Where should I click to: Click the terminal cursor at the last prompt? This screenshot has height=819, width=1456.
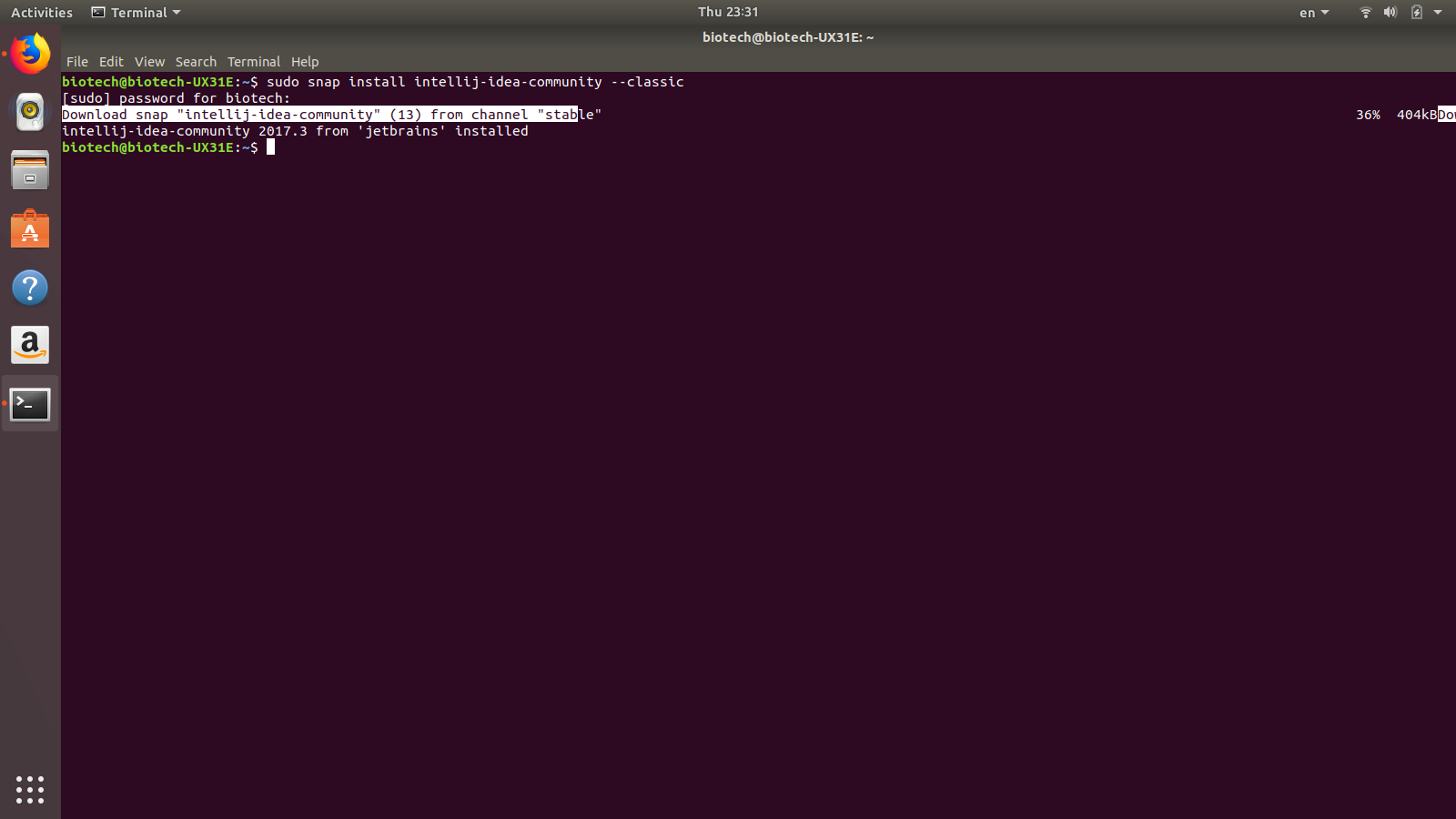[x=270, y=147]
